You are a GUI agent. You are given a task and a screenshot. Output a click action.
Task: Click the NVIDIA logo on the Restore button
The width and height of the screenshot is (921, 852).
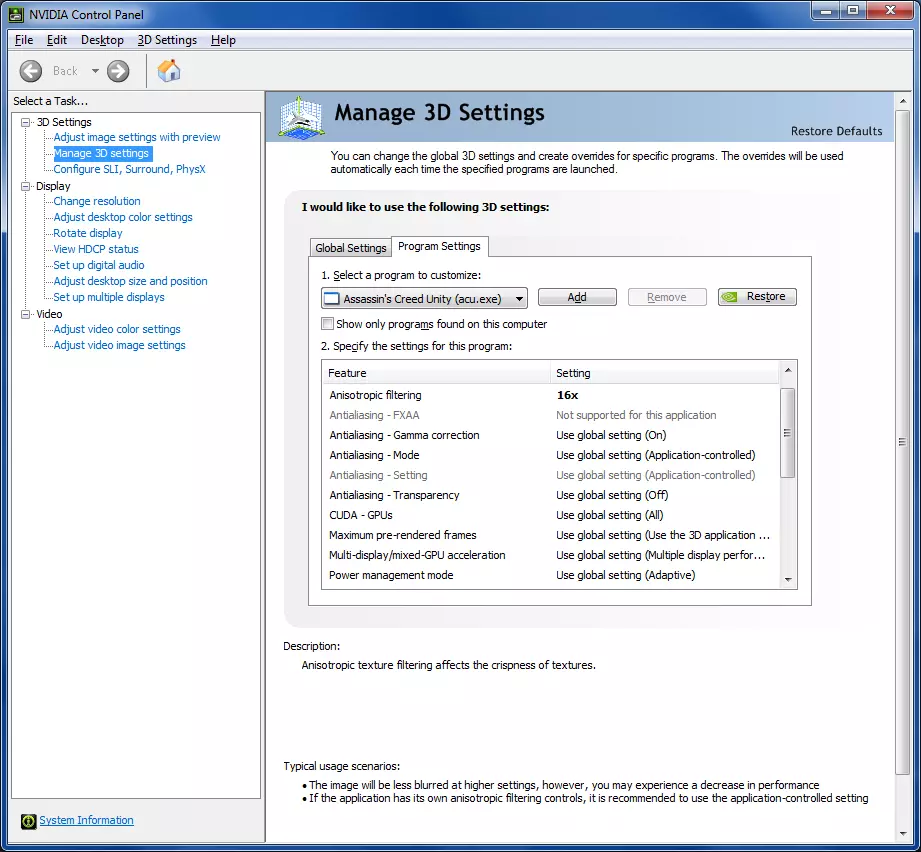[730, 297]
